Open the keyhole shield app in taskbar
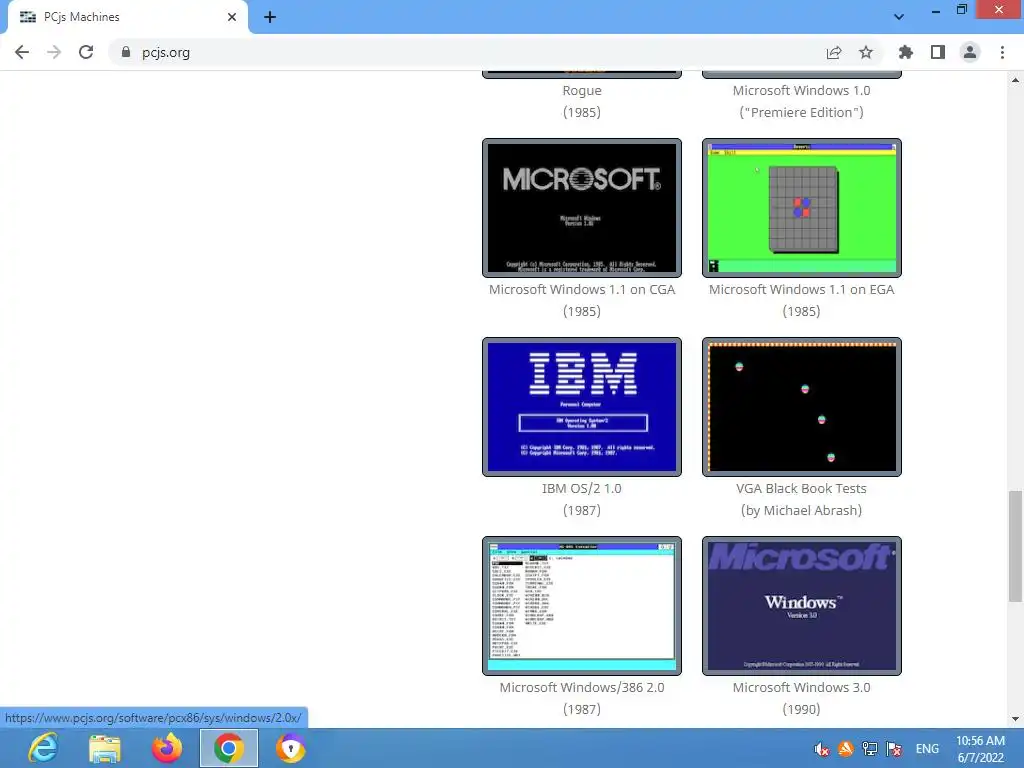 click(x=291, y=748)
